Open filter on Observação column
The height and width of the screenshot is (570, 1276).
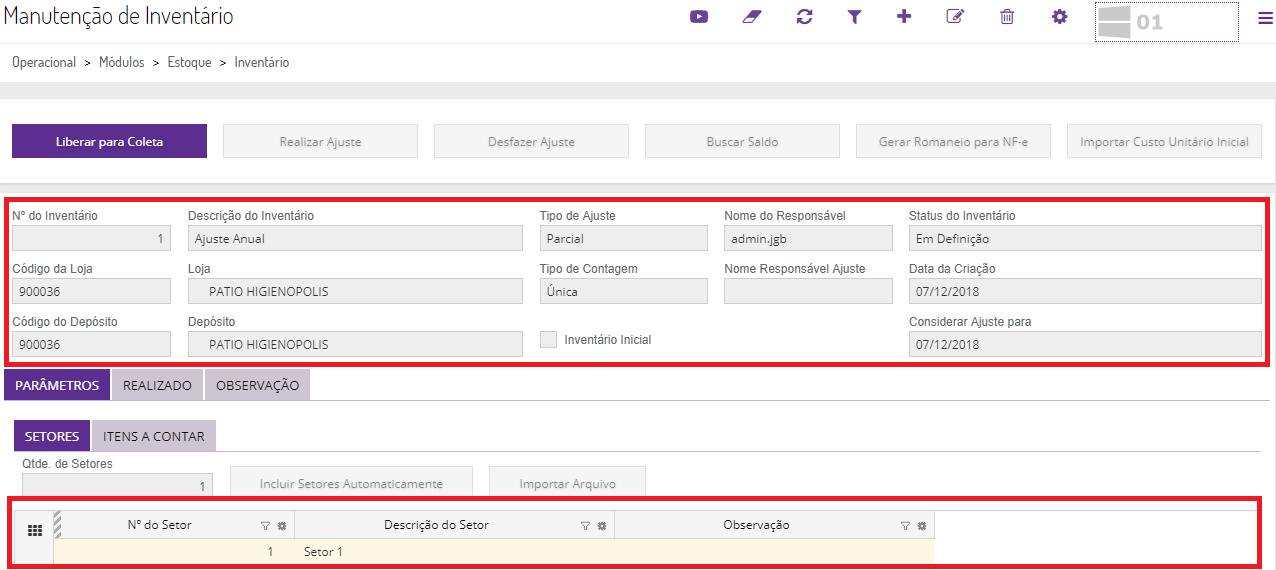(905, 526)
